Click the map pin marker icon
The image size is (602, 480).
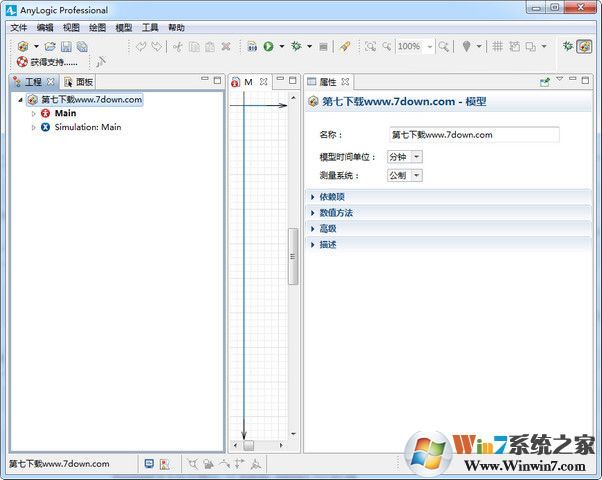tap(466, 46)
